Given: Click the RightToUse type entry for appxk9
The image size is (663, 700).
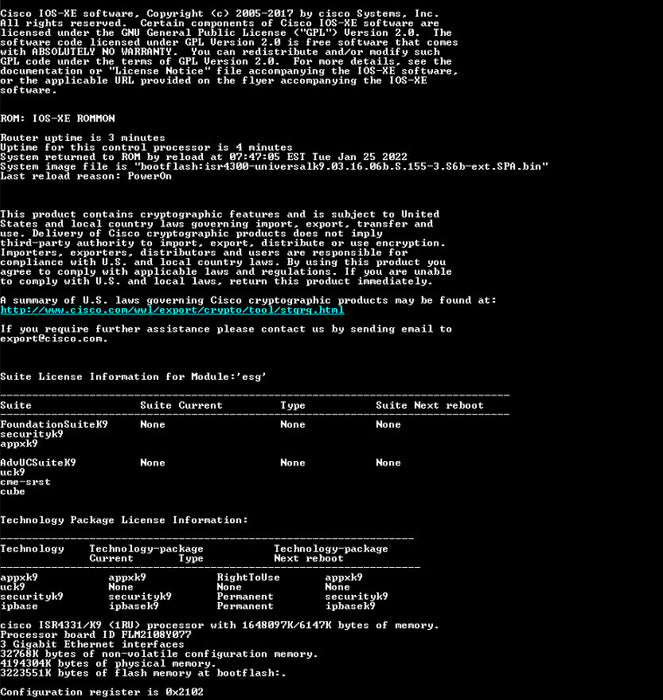Looking at the screenshot, I should [248, 578].
